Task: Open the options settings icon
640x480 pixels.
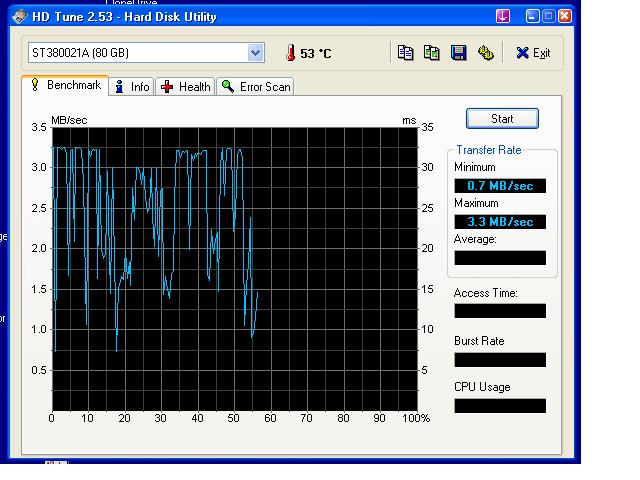Action: click(486, 53)
